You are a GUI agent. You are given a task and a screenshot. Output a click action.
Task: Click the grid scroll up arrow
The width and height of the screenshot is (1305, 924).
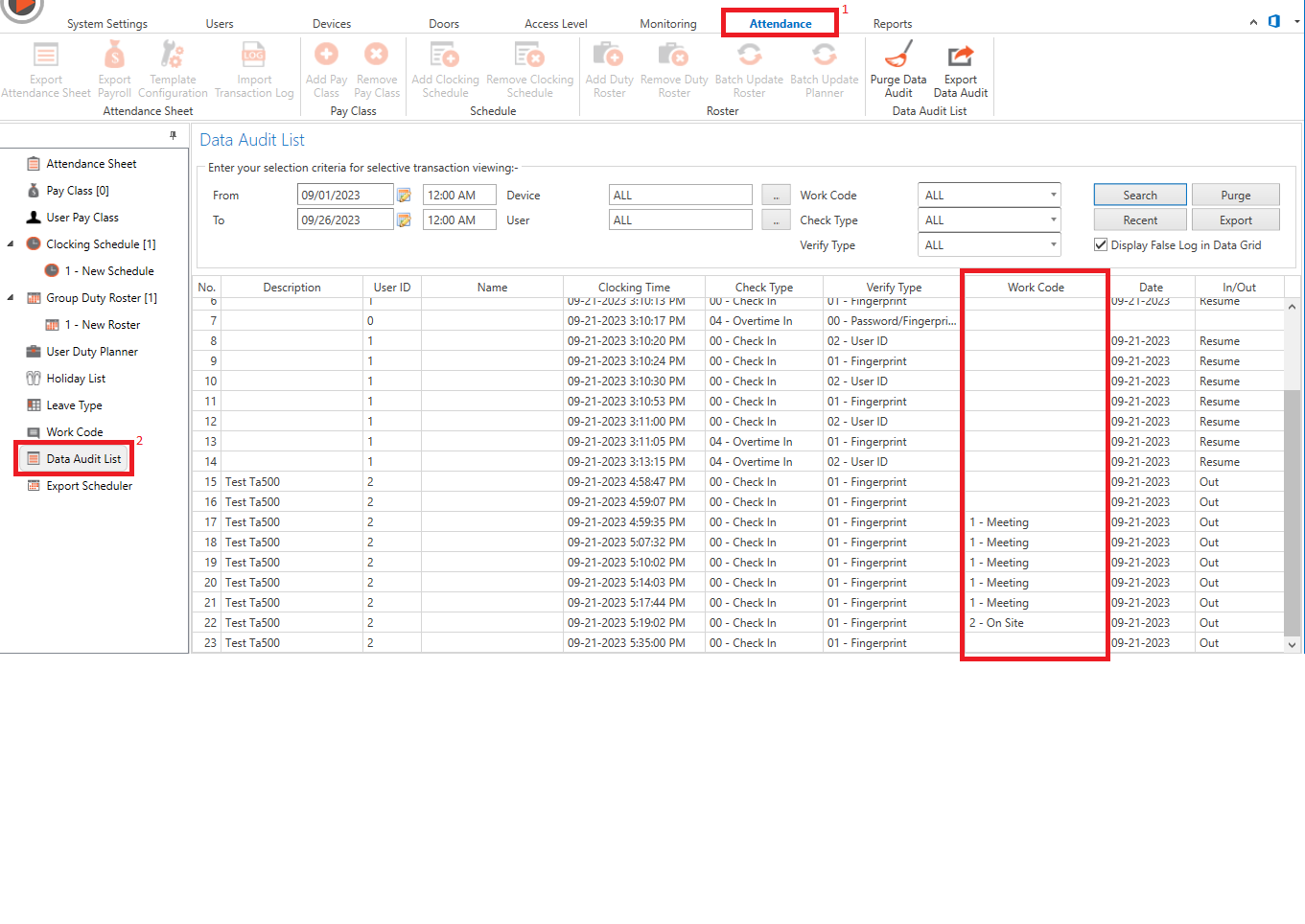click(x=1292, y=307)
